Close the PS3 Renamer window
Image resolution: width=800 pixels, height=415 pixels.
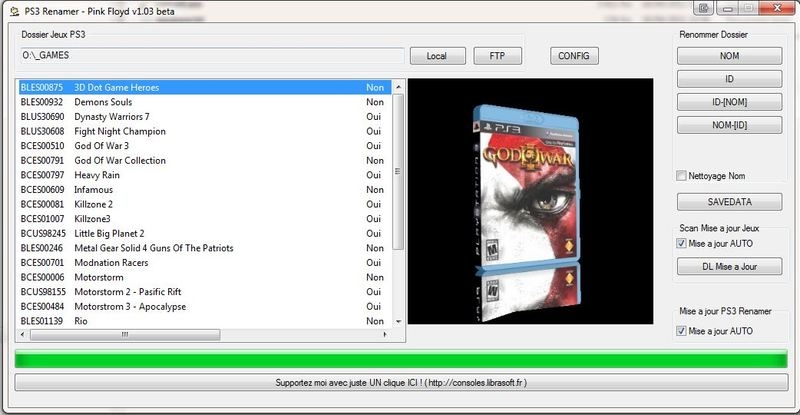click(777, 8)
